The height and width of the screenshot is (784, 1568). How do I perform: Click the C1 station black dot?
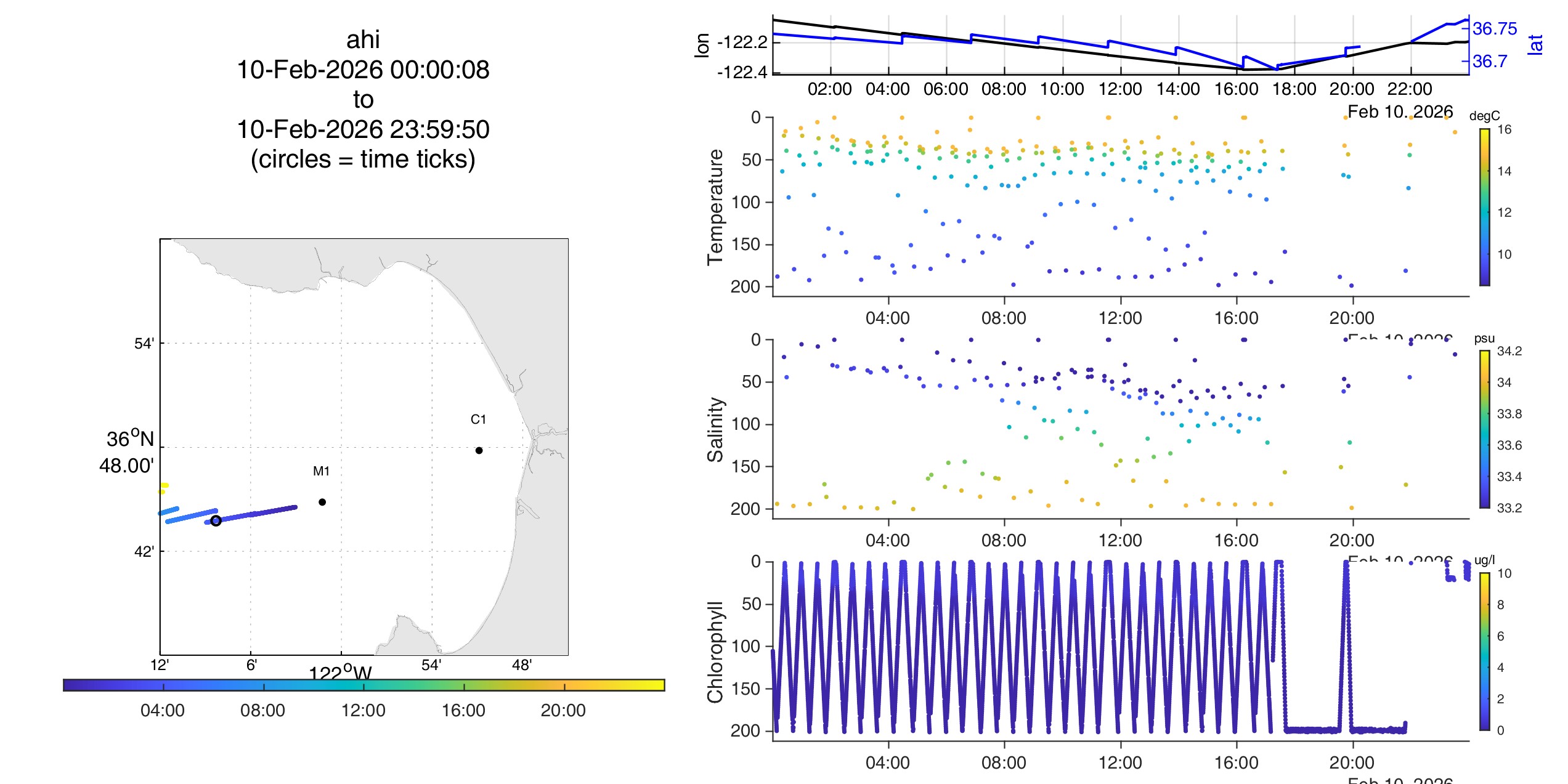(479, 450)
